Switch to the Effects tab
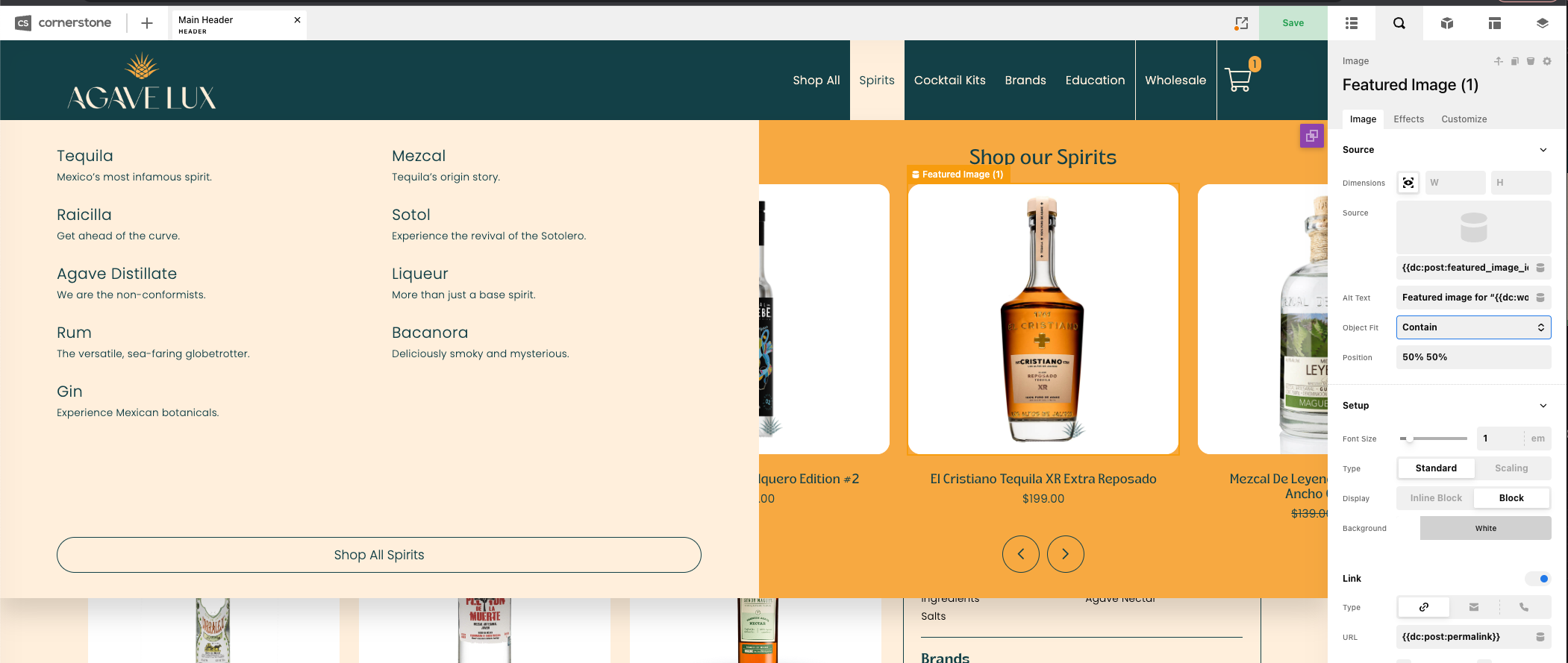This screenshot has height=663, width=1568. (1408, 119)
